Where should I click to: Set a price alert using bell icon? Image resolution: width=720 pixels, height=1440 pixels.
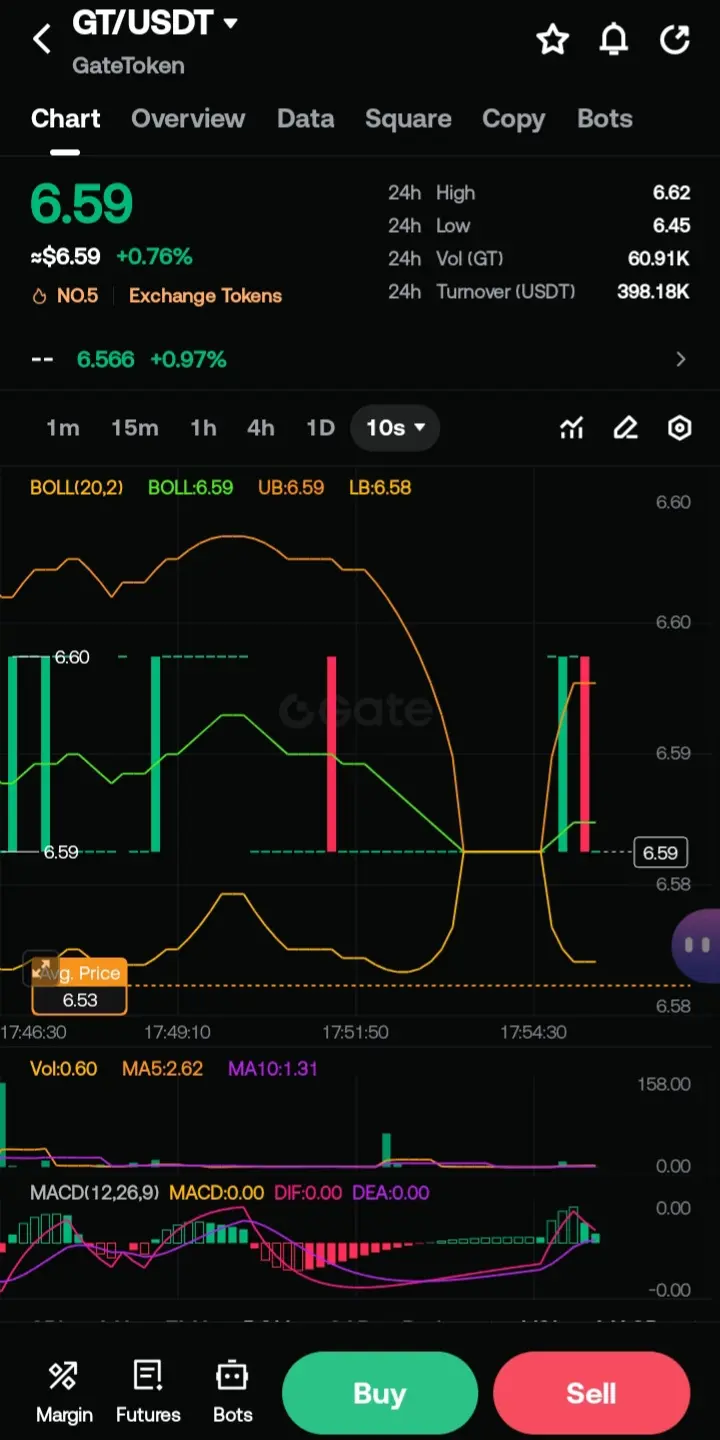(x=614, y=40)
